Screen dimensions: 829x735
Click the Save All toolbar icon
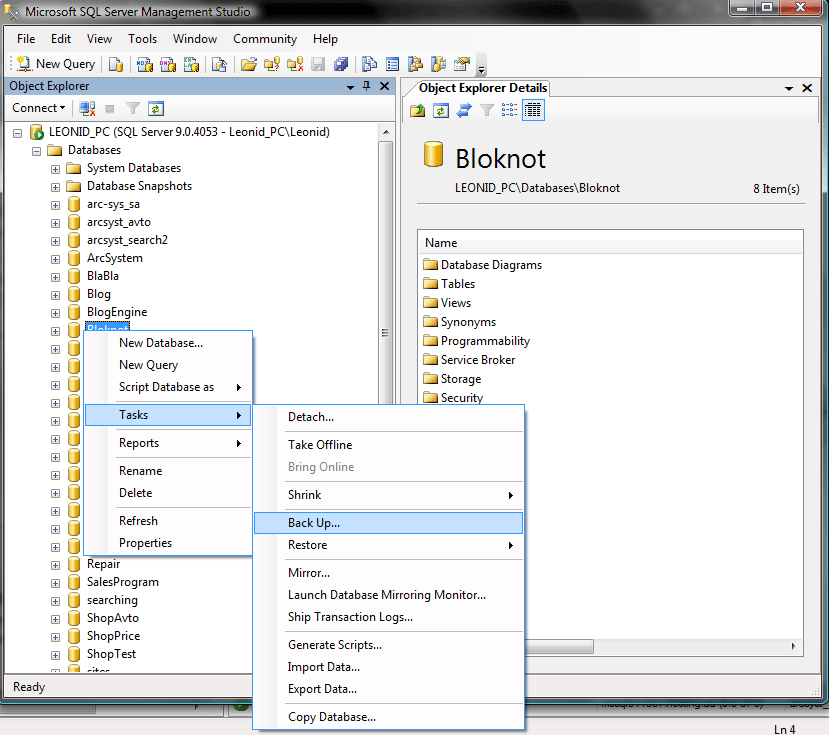(x=341, y=65)
